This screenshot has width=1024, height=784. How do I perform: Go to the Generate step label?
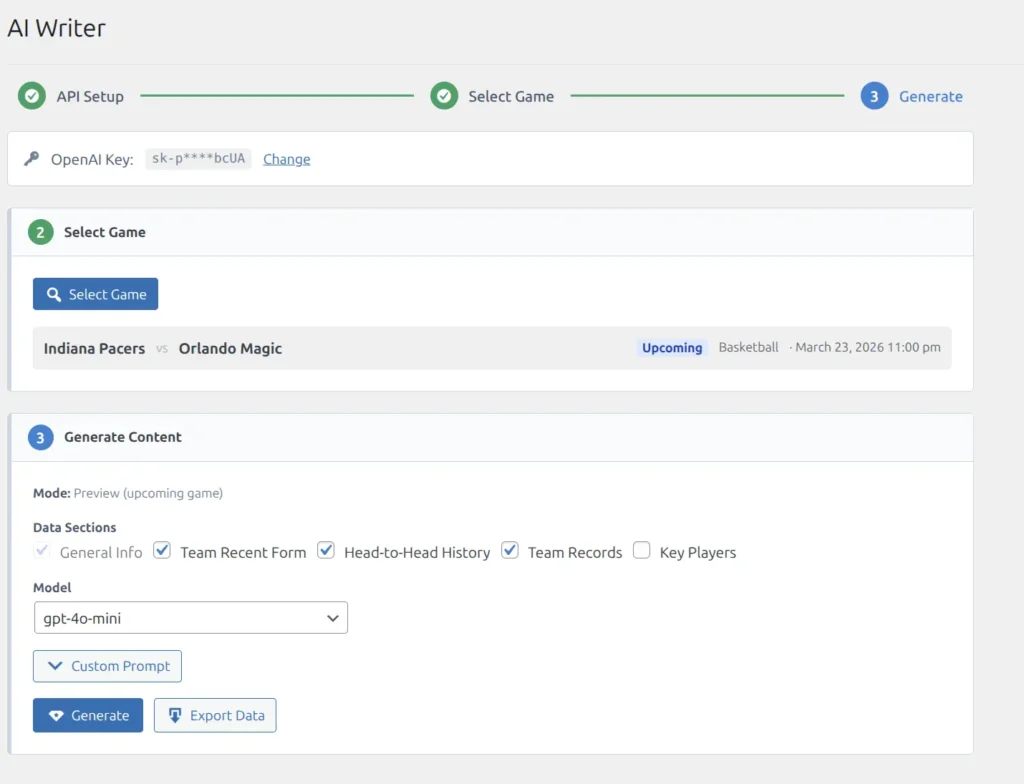(931, 97)
